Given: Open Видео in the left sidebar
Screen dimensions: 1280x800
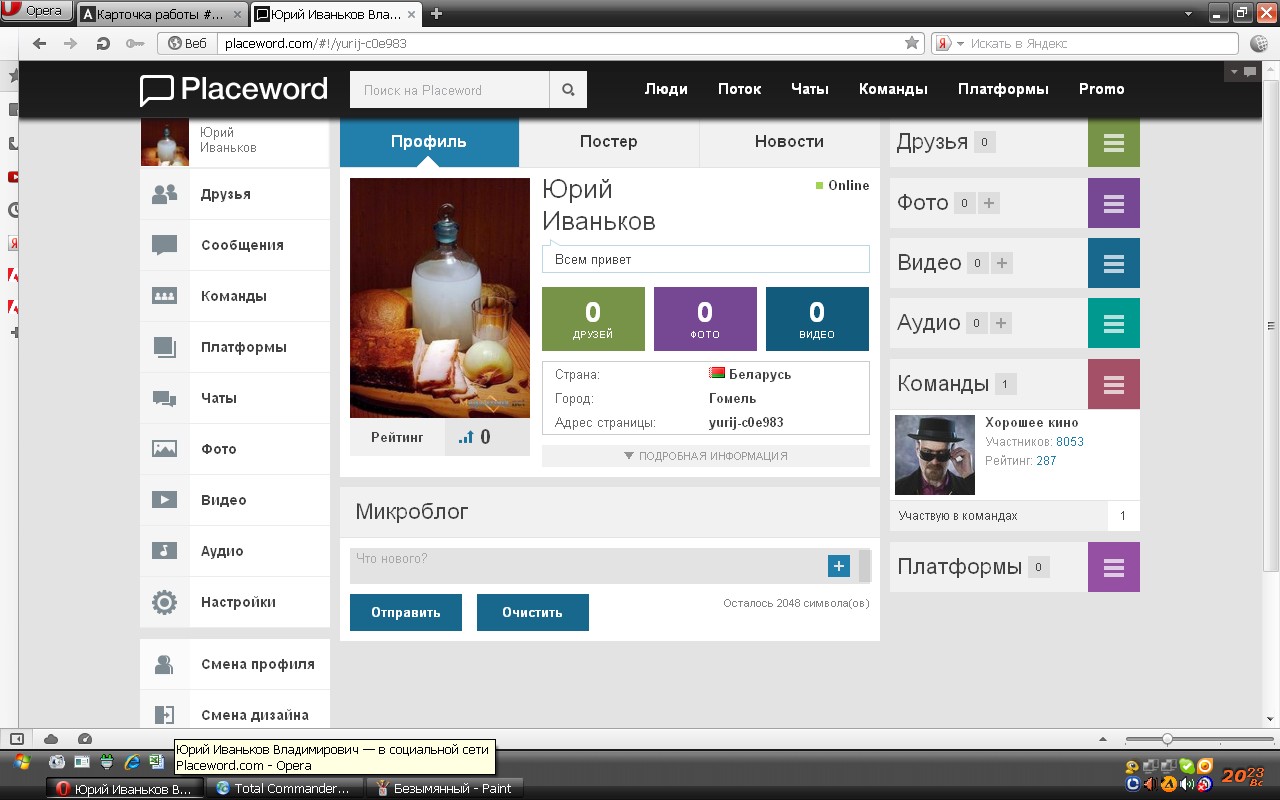Looking at the screenshot, I should tap(235, 500).
